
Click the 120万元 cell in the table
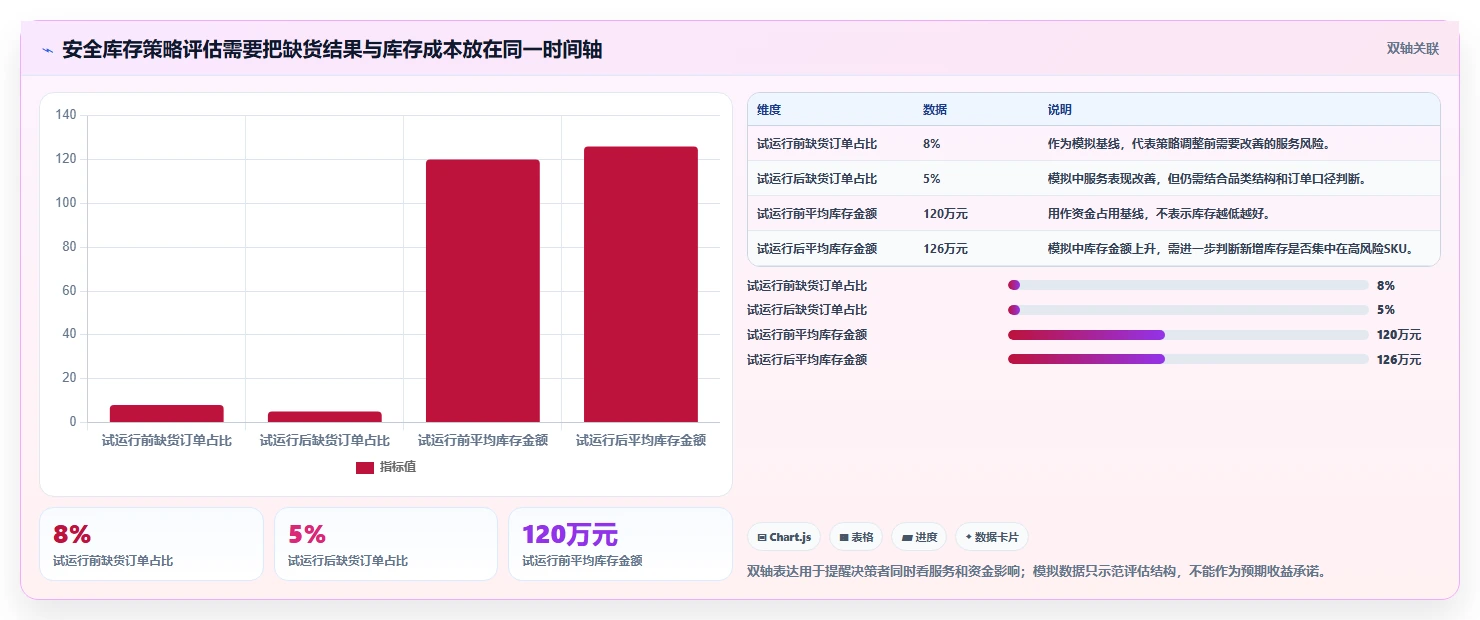945,213
